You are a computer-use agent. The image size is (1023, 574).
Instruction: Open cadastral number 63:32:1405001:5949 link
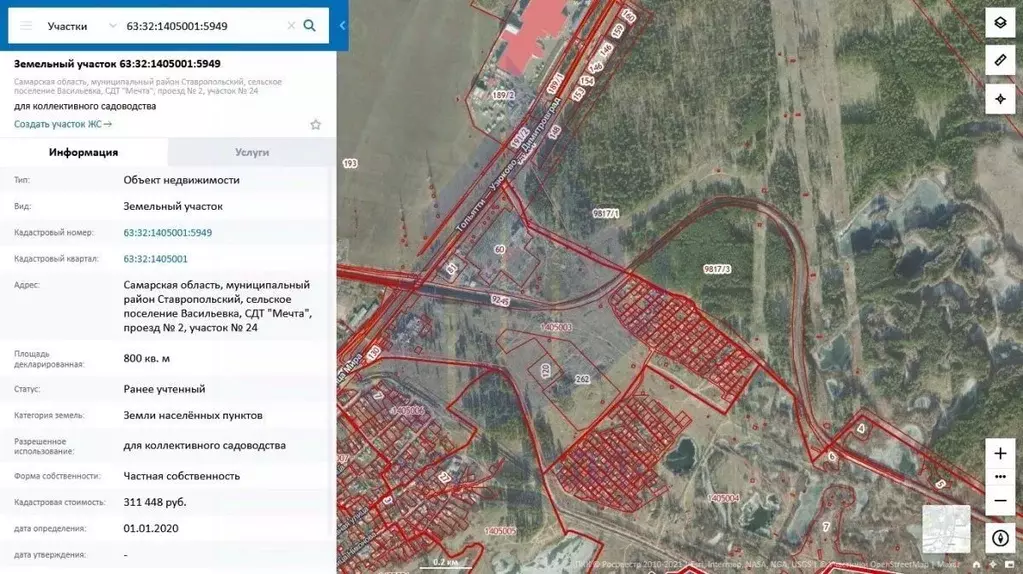coord(168,233)
